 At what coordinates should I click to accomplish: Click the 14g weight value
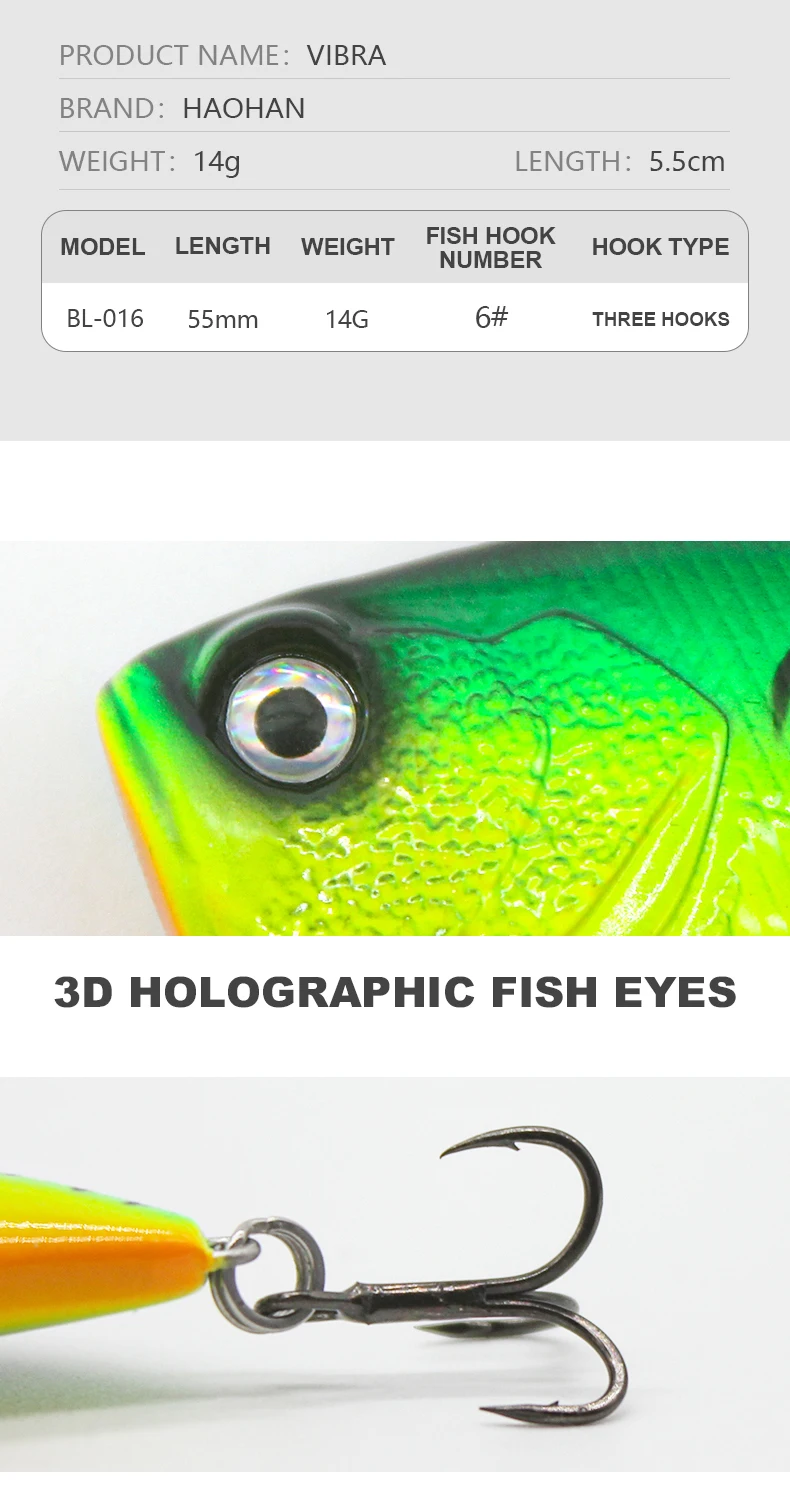point(217,162)
